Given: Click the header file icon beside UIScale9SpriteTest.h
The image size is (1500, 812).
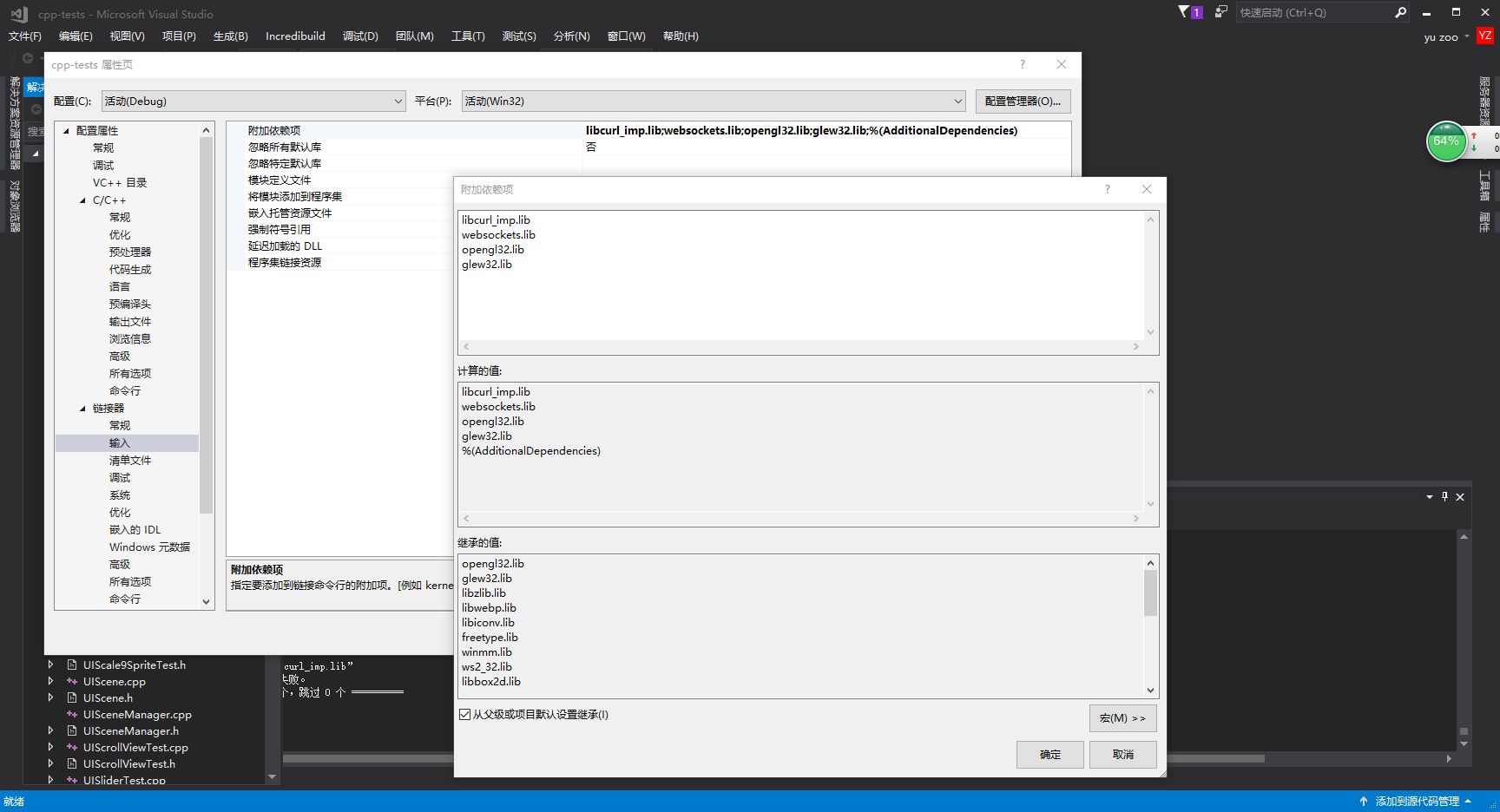Looking at the screenshot, I should coord(72,665).
